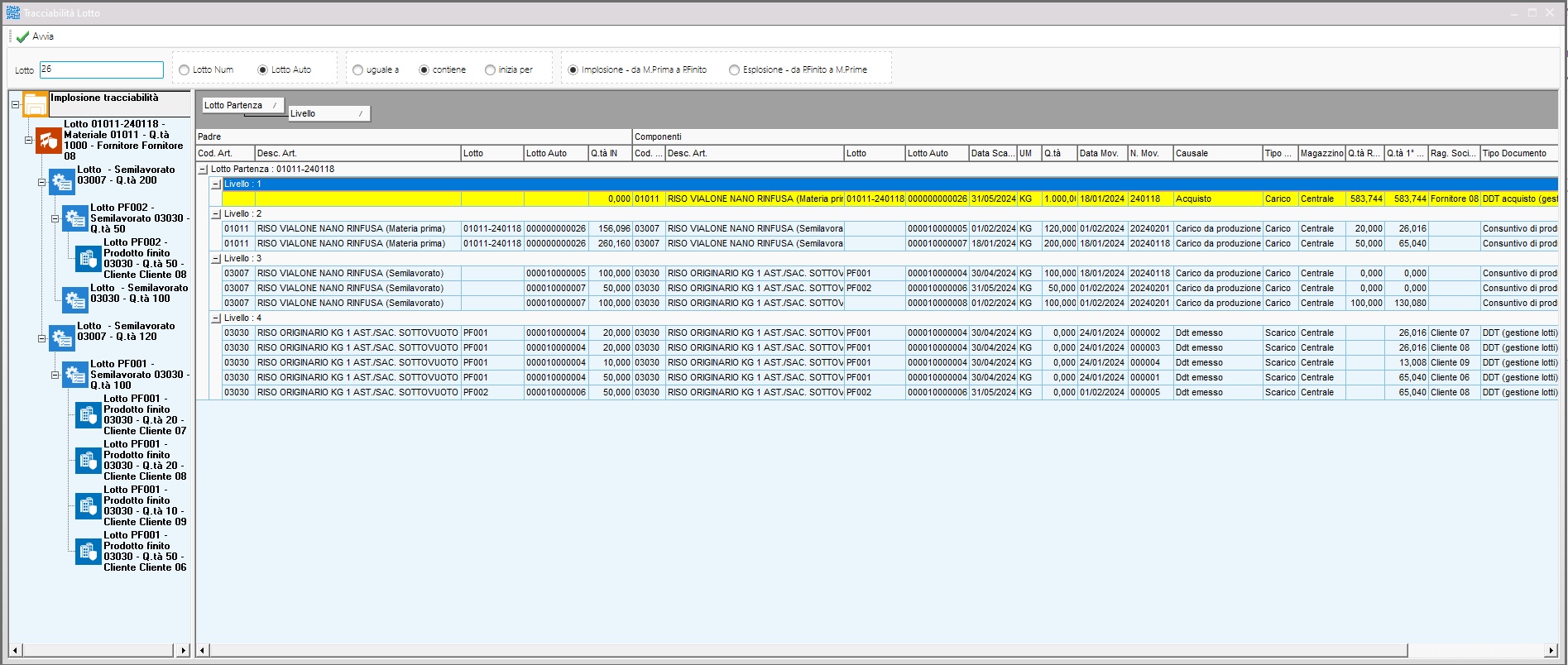Click the Livello grouping chip

tap(329, 113)
